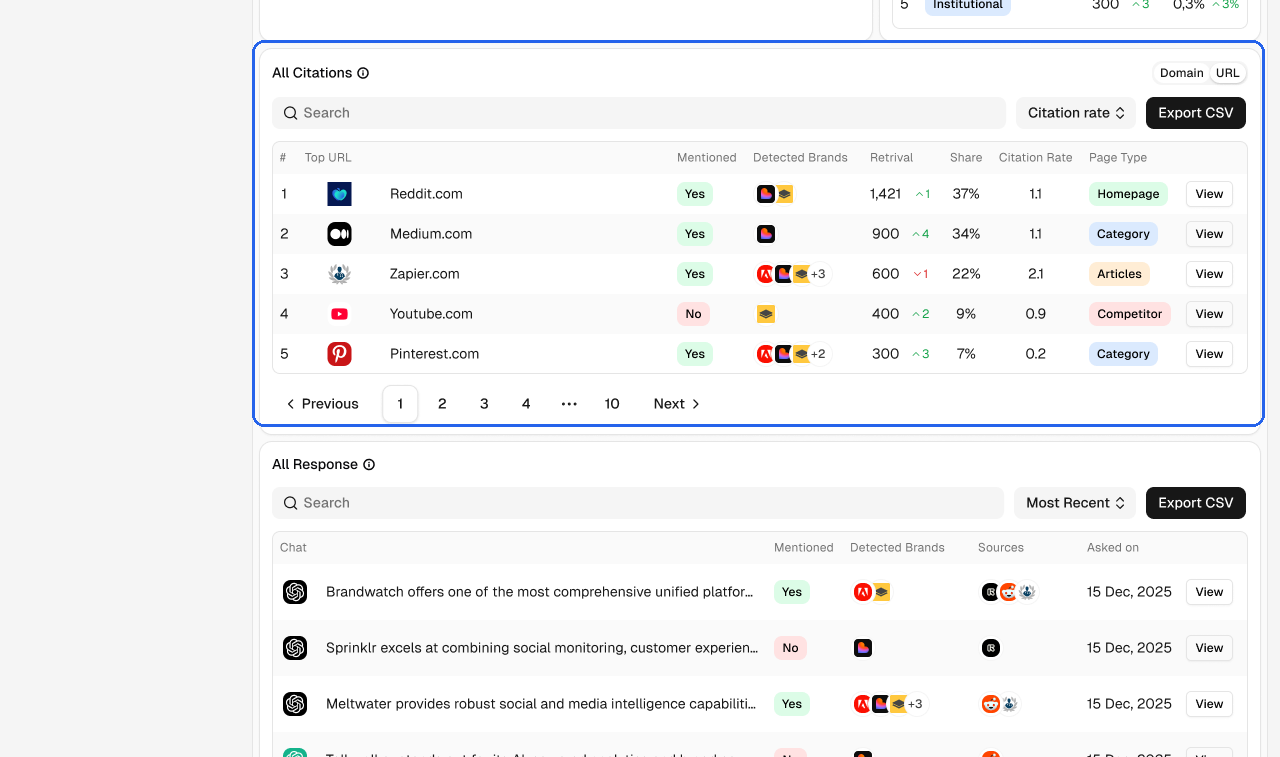Screen dimensions: 1280x757
Task: Click the +2 brands badge in Pinterest.com row
Action: point(818,354)
